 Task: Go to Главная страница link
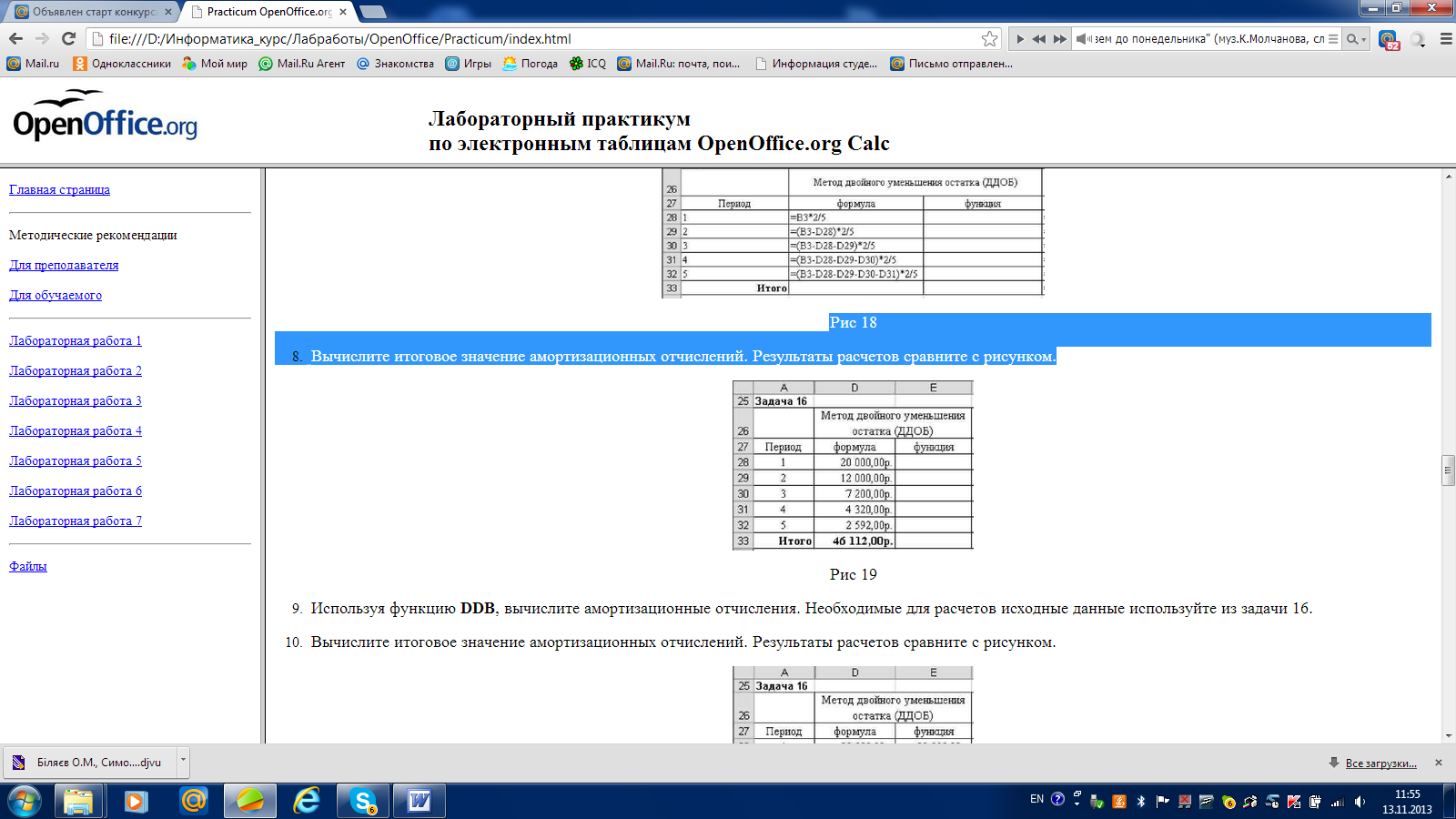click(59, 189)
